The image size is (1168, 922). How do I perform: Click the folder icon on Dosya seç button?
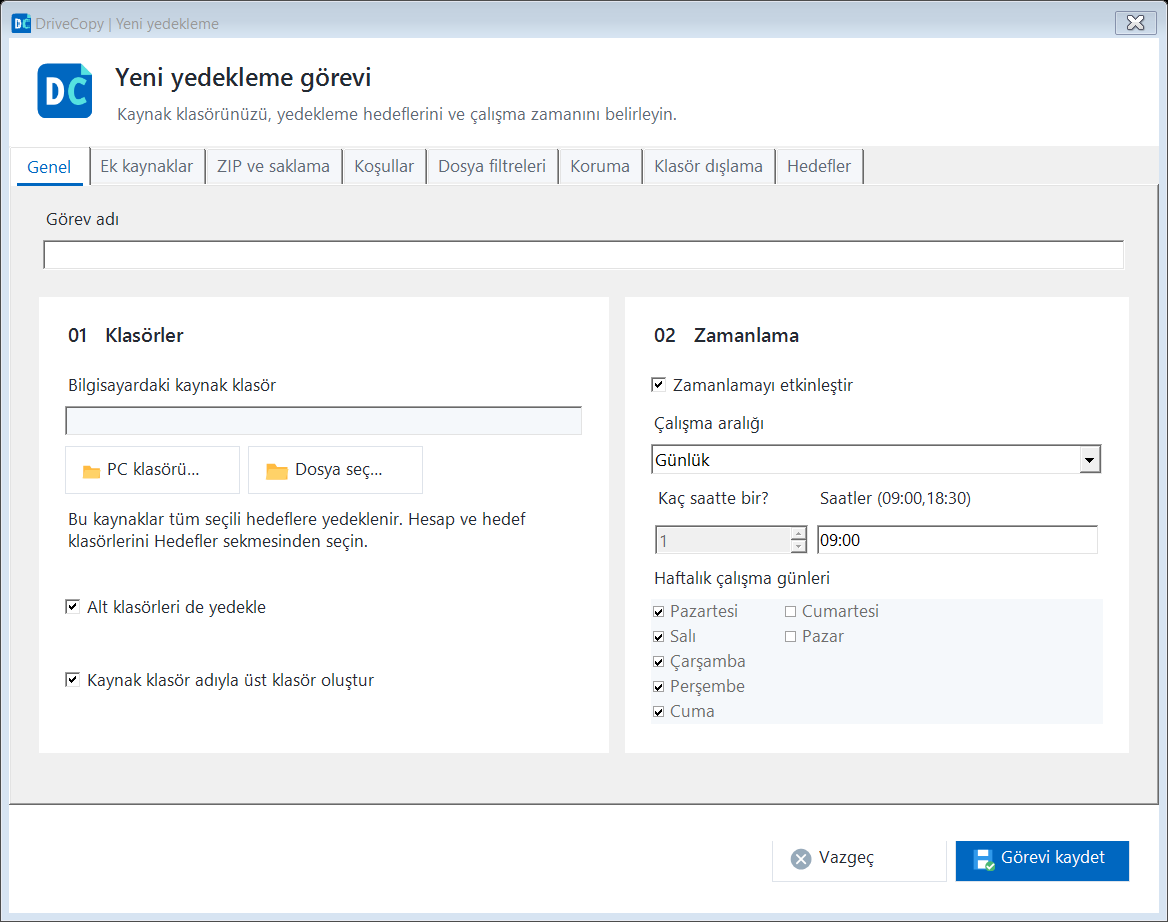pyautogui.click(x=277, y=471)
